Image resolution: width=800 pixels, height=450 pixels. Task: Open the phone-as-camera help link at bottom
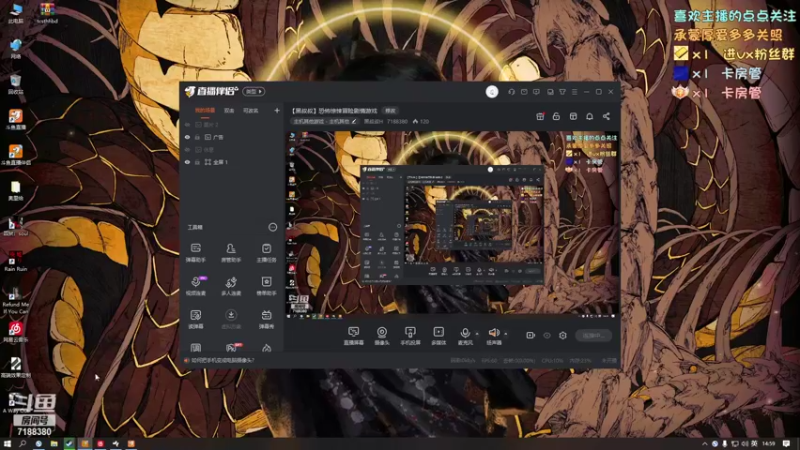click(223, 360)
